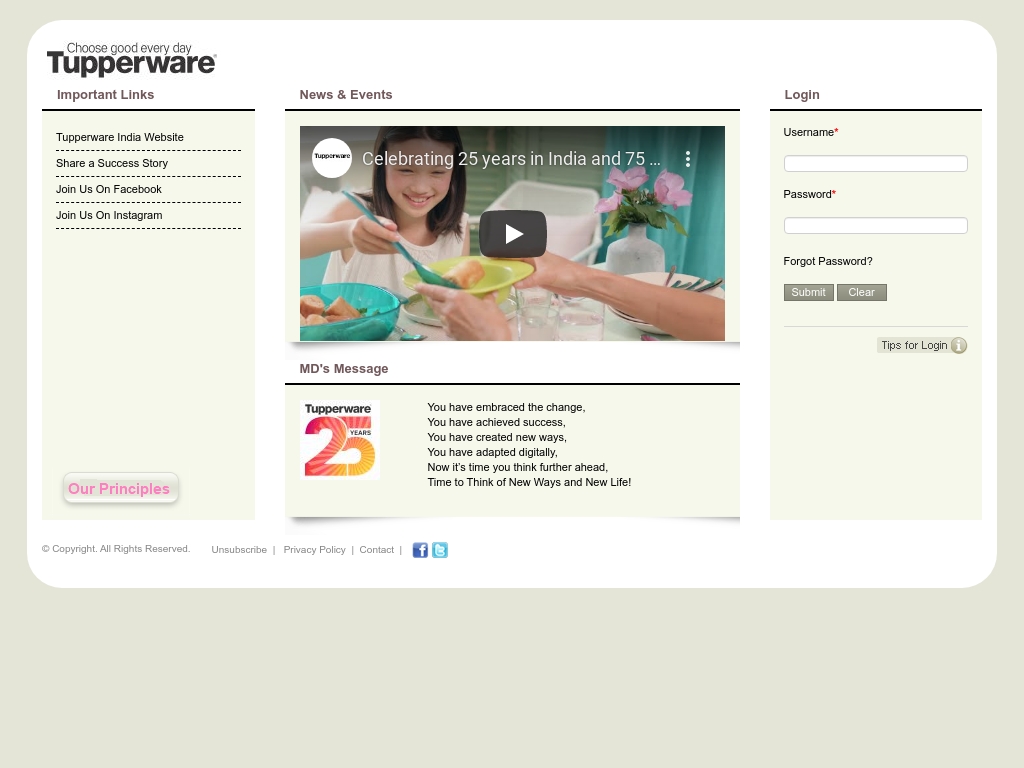Click the Tupperware channel avatar on the video
The height and width of the screenshot is (768, 1024).
tap(332, 157)
